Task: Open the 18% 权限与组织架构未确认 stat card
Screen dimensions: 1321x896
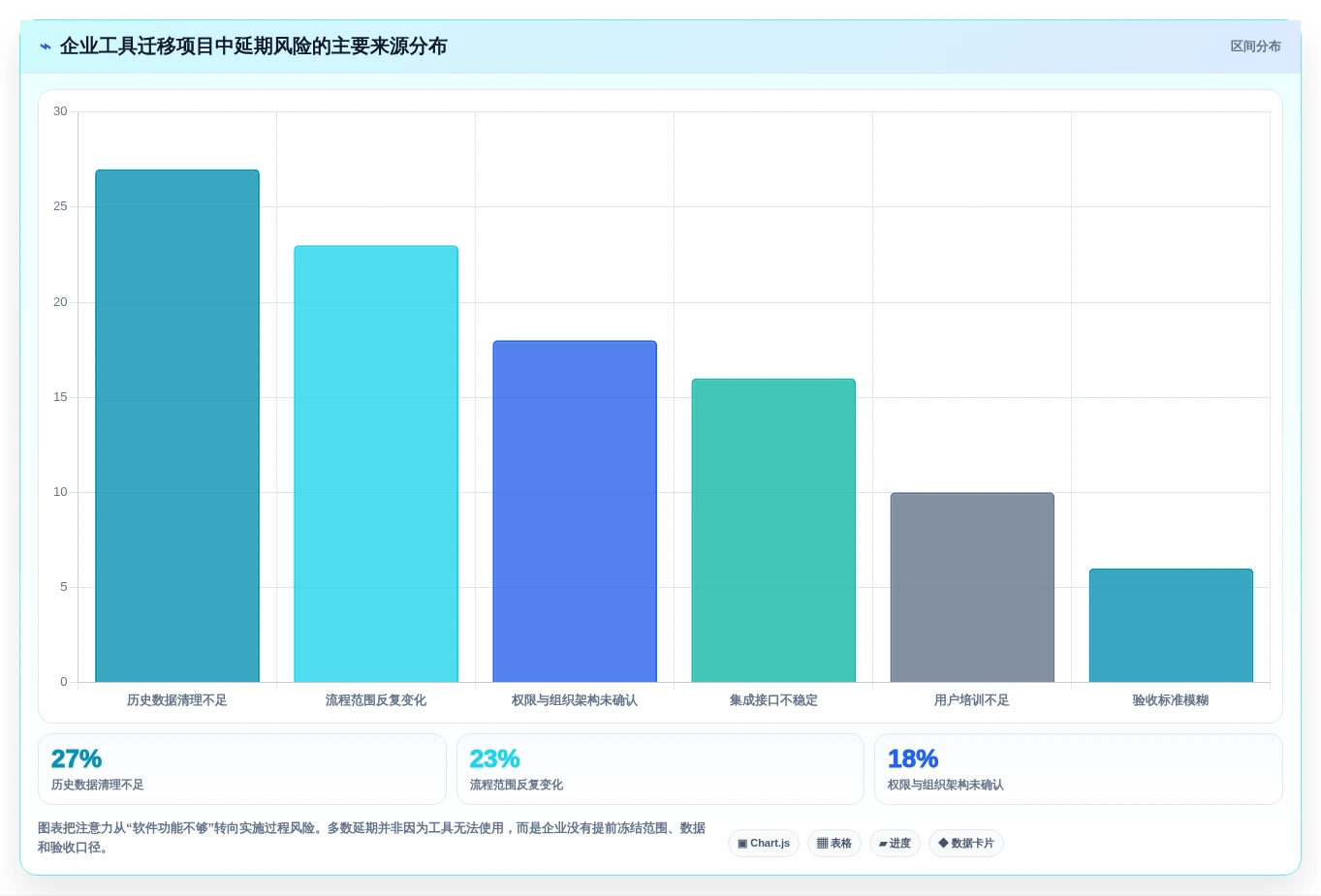Action: [1079, 769]
